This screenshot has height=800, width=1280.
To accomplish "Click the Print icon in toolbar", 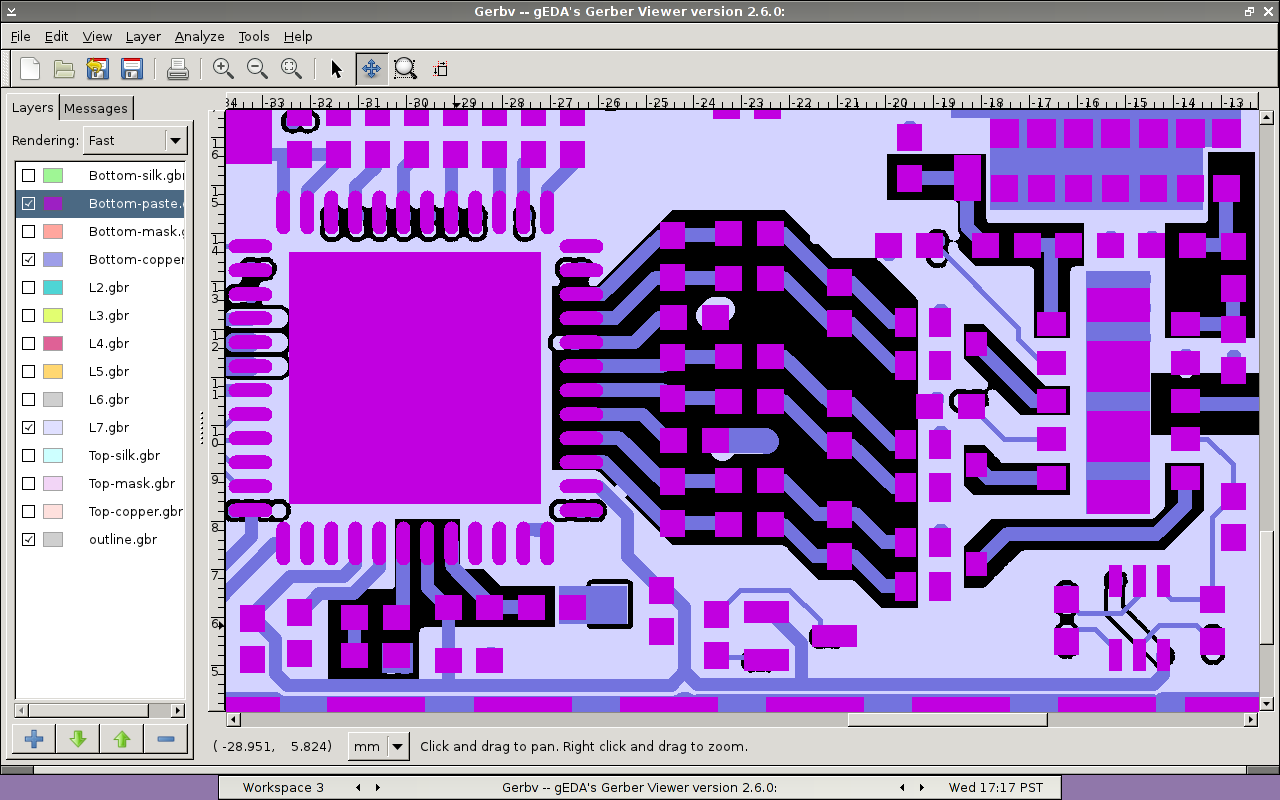I will 178,69.
